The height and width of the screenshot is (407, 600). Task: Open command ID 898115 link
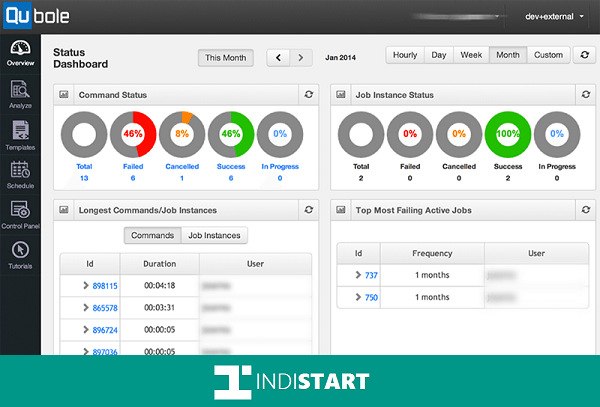105,286
